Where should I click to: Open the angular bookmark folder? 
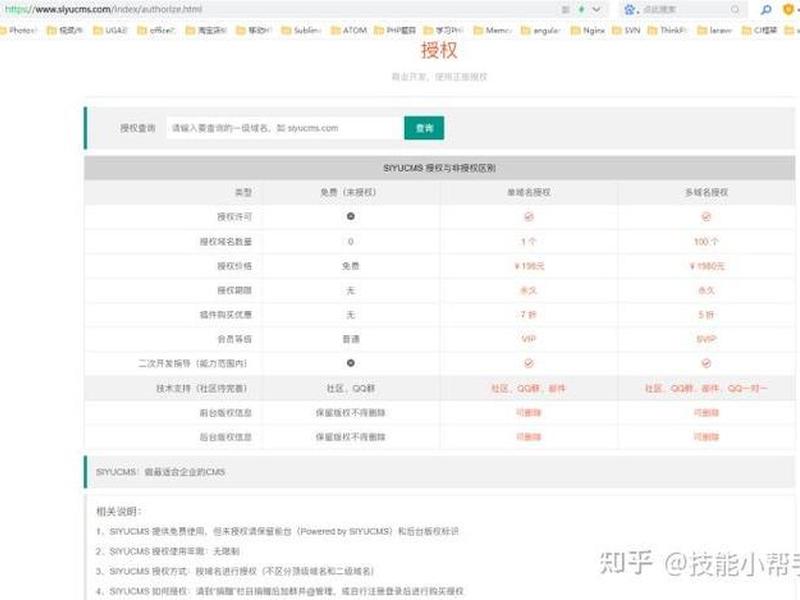tap(541, 31)
